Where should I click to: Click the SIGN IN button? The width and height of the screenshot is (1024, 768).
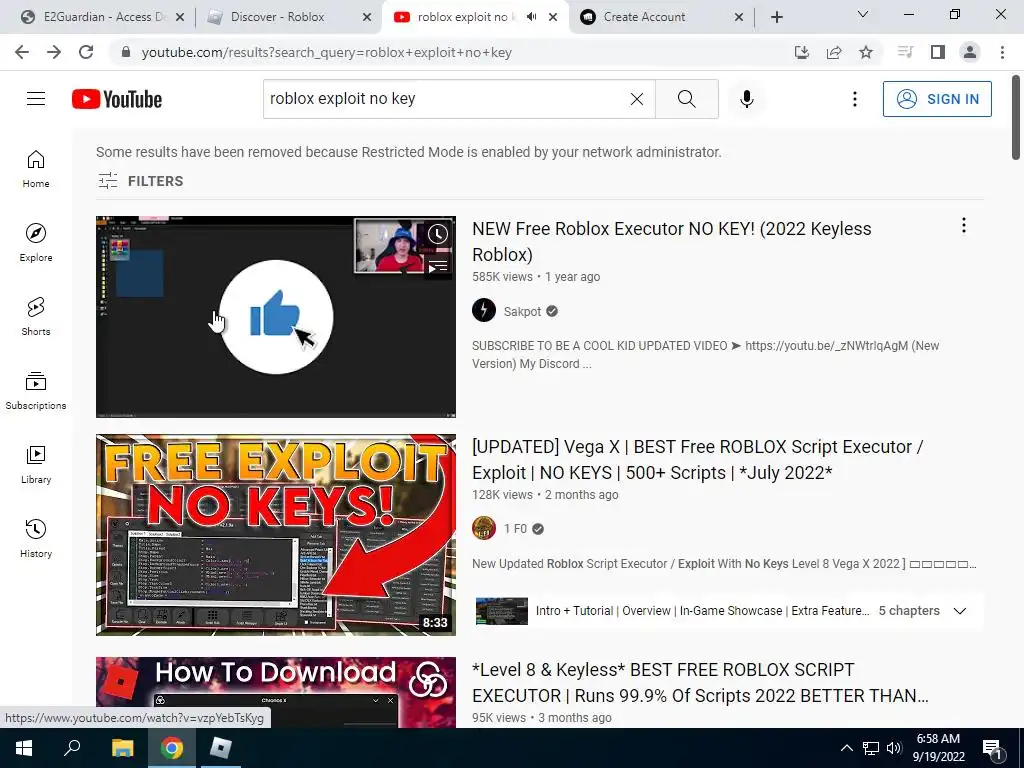pos(937,99)
